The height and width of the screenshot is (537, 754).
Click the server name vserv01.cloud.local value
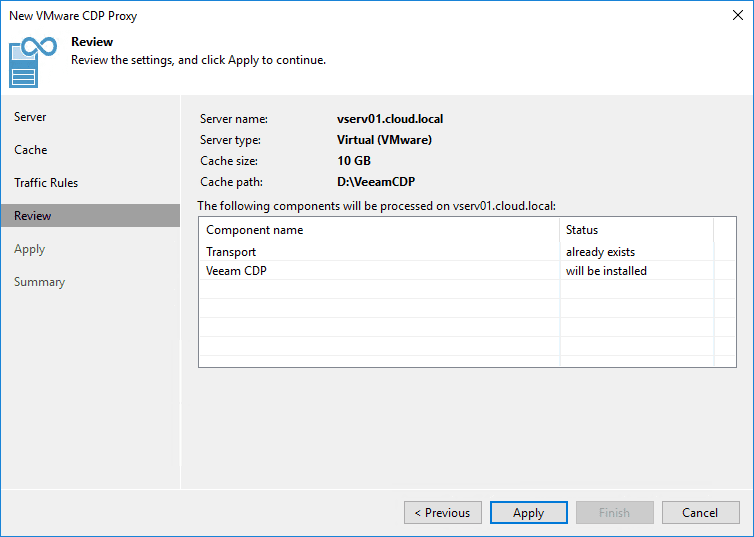390,119
